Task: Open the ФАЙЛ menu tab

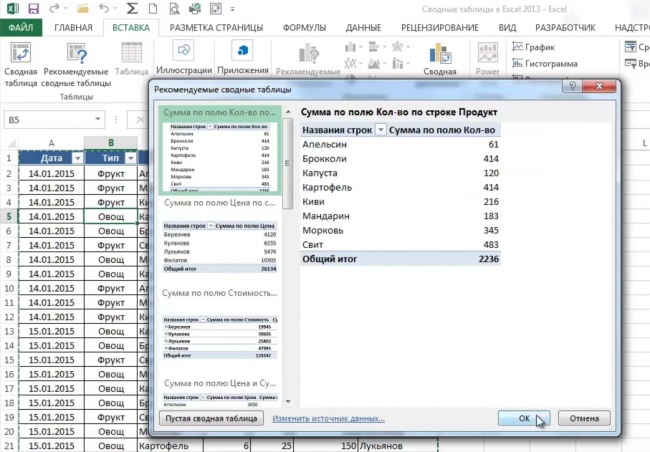Action: point(21,29)
